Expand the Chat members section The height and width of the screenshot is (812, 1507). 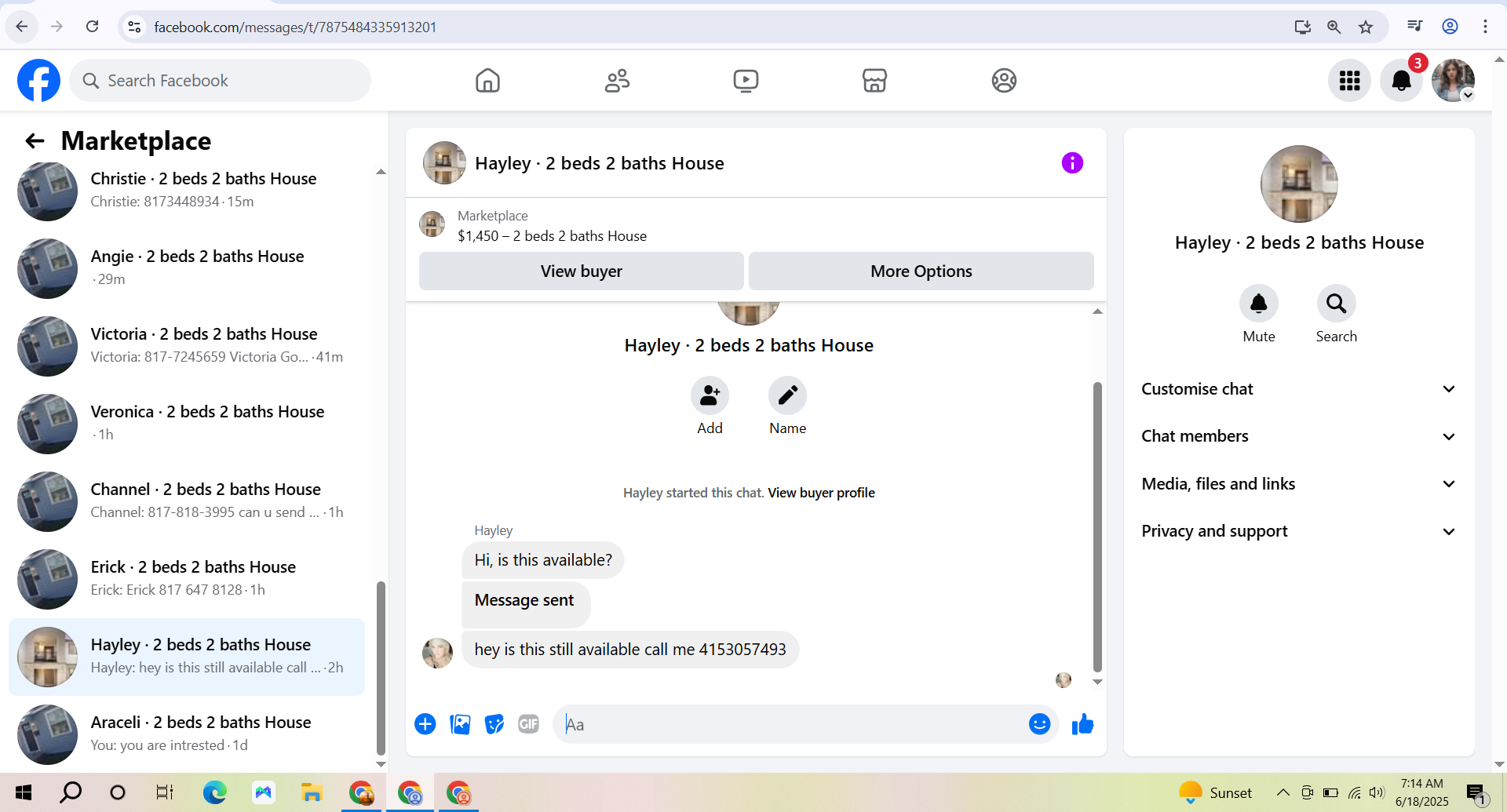pos(1299,436)
